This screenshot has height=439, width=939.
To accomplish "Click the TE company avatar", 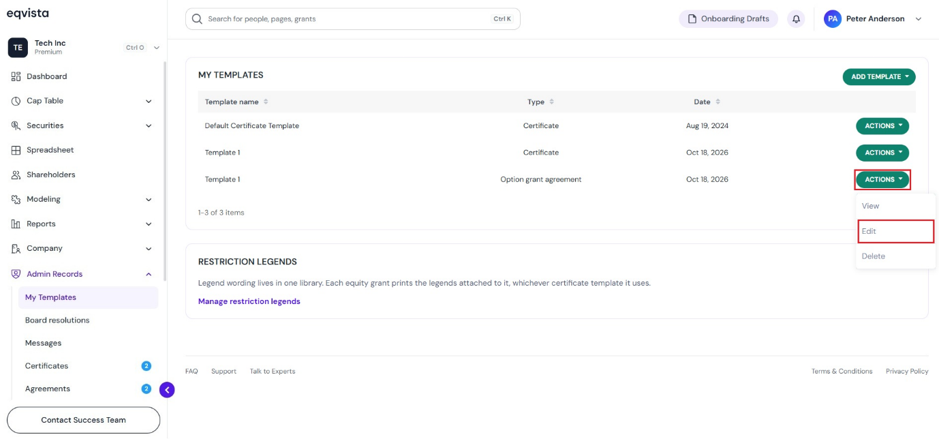I will [18, 47].
